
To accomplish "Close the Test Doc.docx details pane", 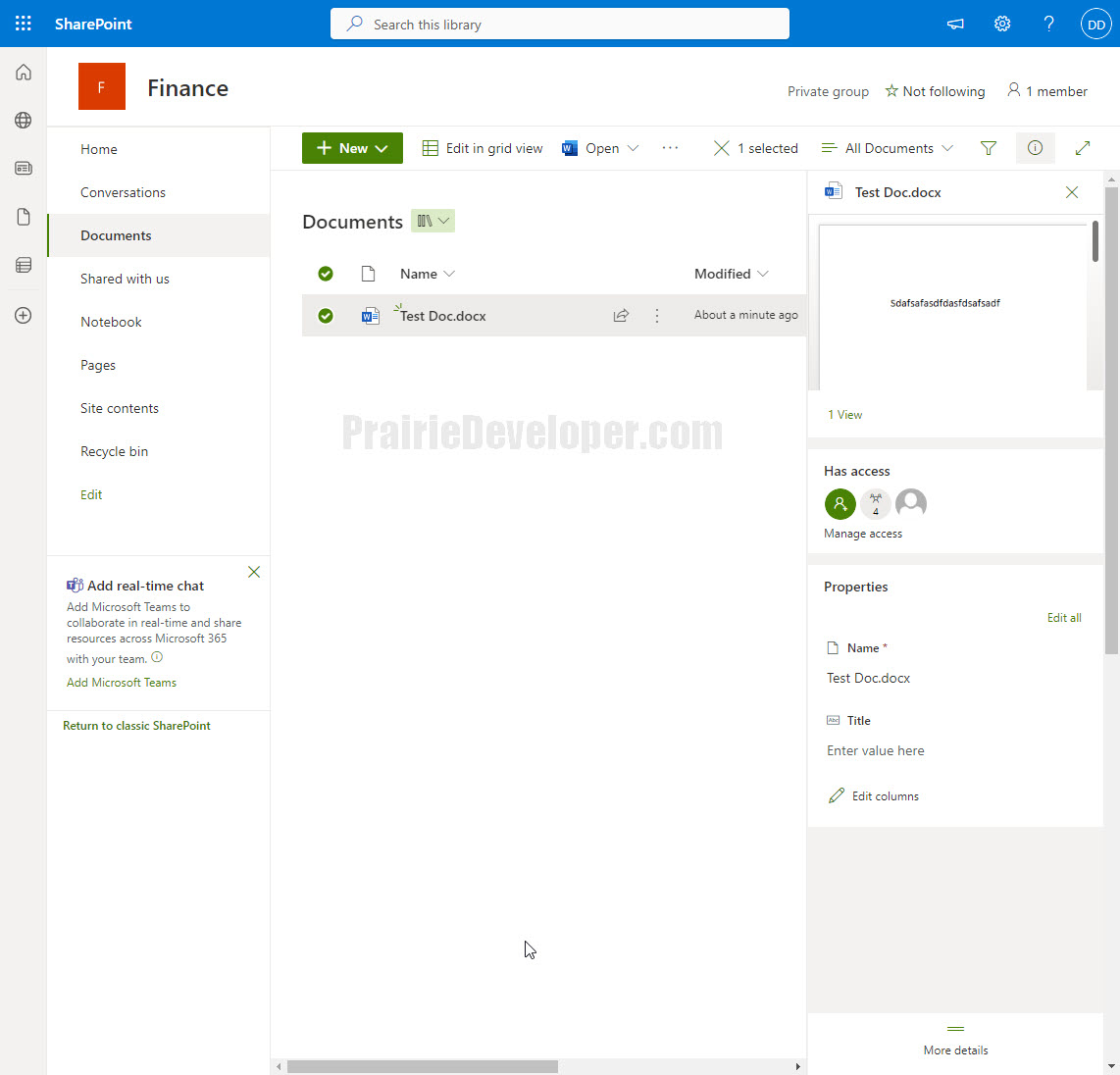I will (1071, 192).
